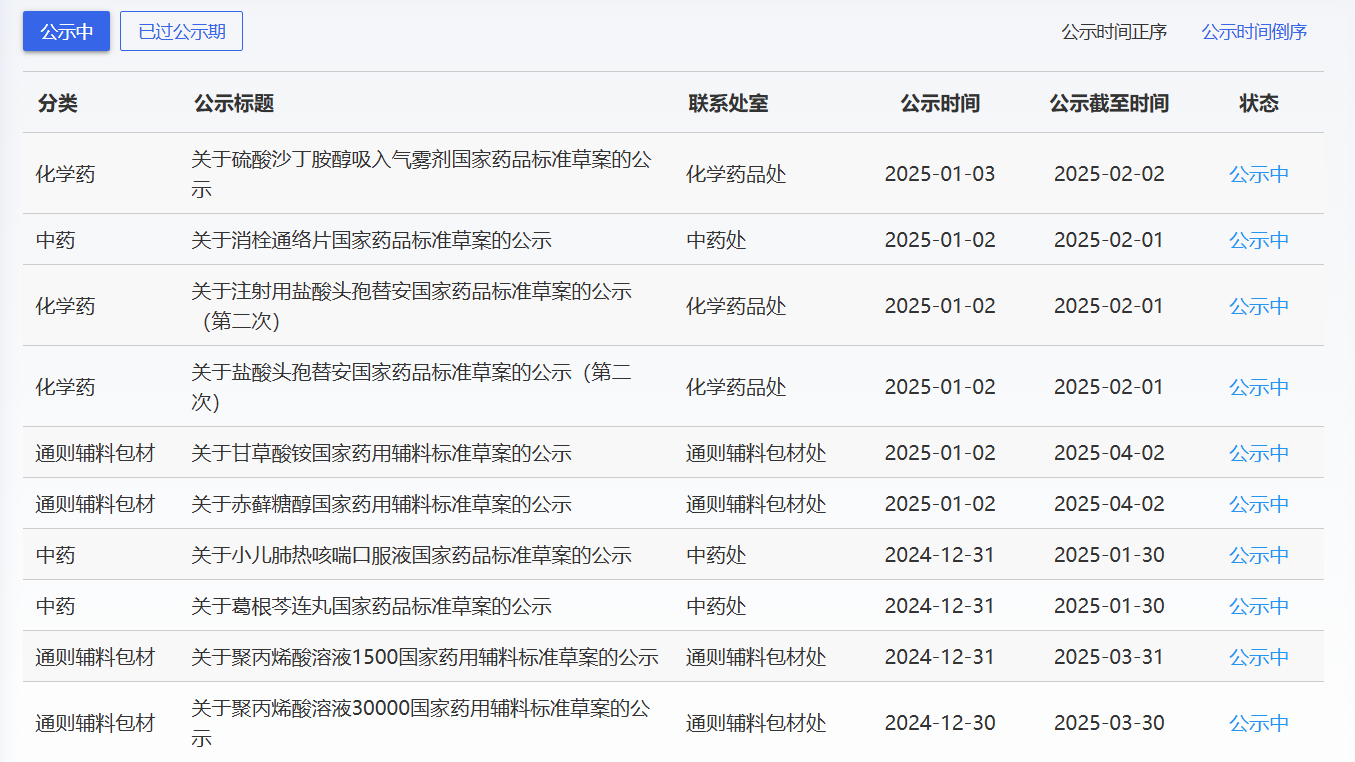Open 小儿肺热咳喘口服液 draft notice

pos(411,555)
